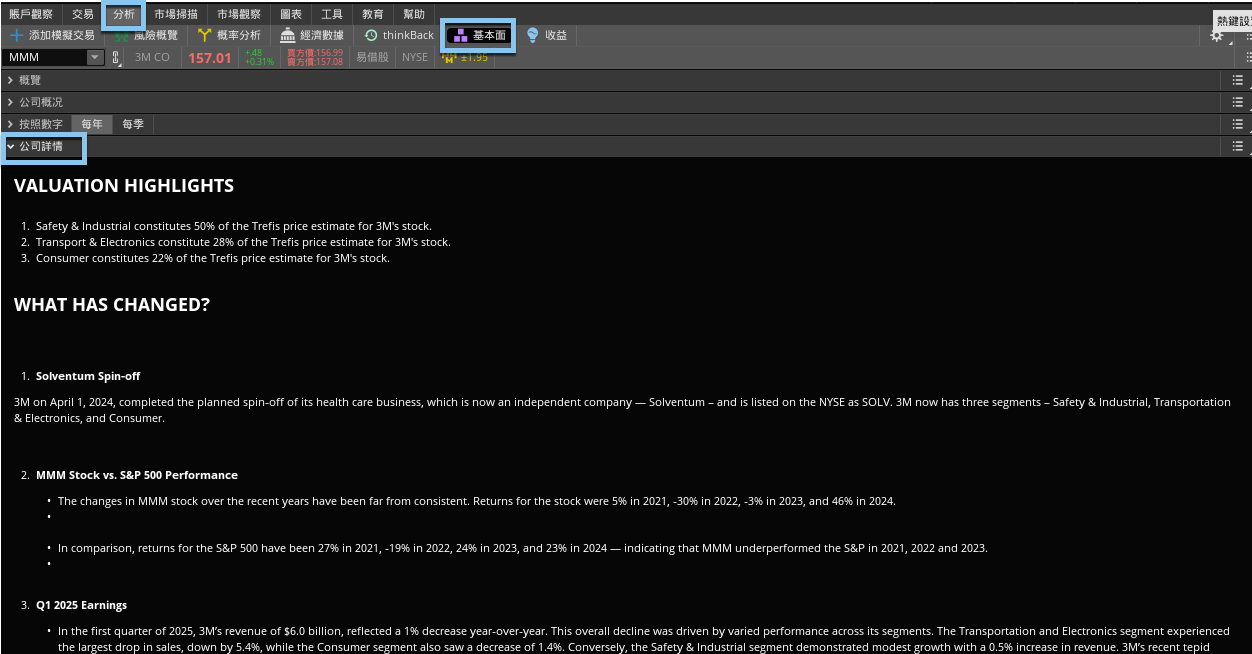Open the 賬戶觀察 main tab
This screenshot has height=654, width=1252.
tap(31, 15)
